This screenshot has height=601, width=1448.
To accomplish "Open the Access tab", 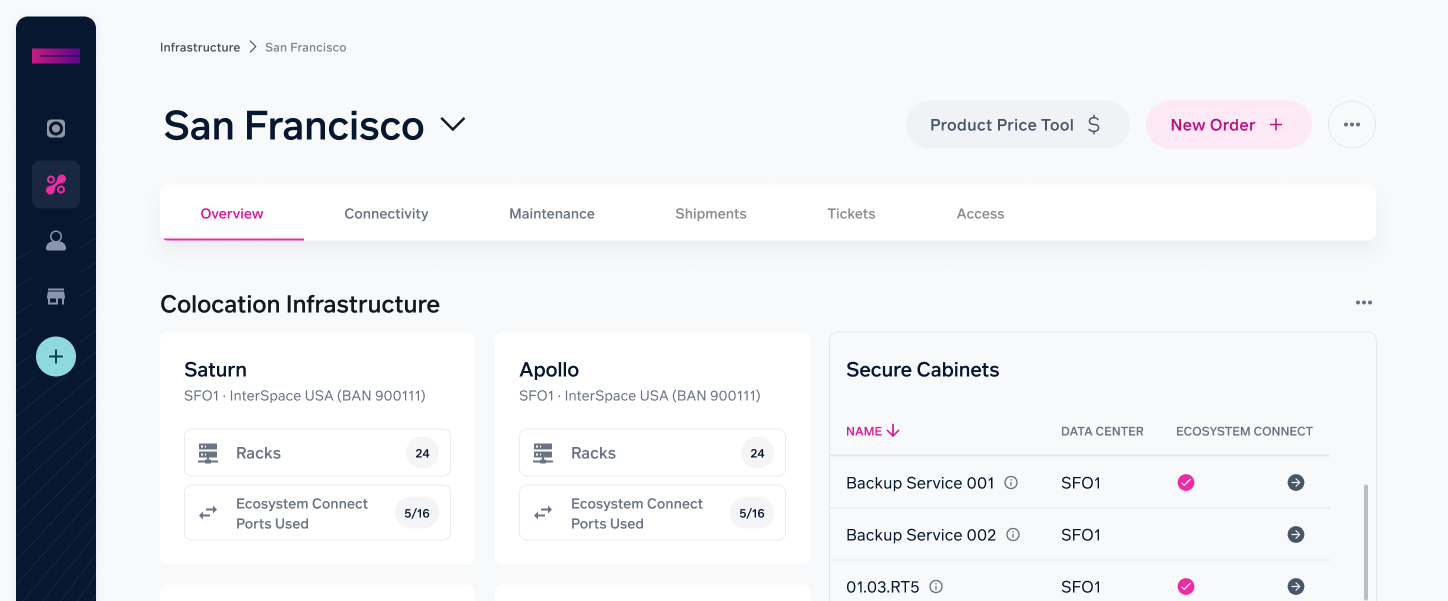I will 980,214.
